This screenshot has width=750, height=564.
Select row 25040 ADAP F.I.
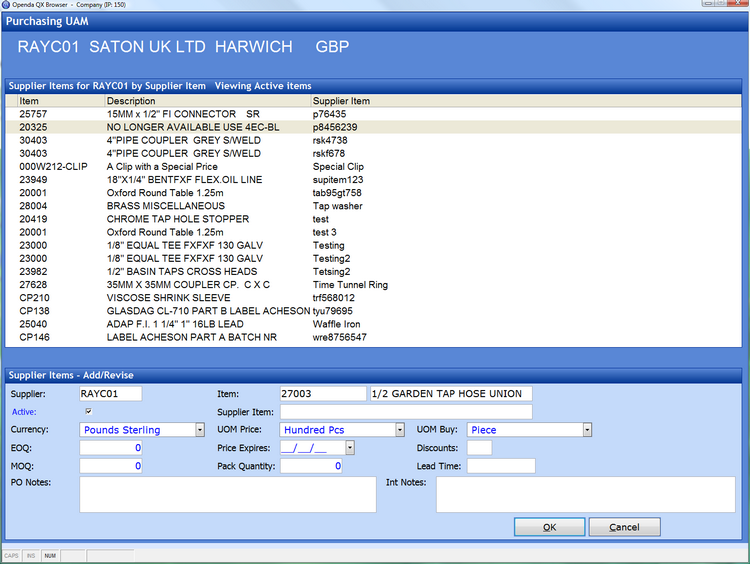pyautogui.click(x=373, y=324)
